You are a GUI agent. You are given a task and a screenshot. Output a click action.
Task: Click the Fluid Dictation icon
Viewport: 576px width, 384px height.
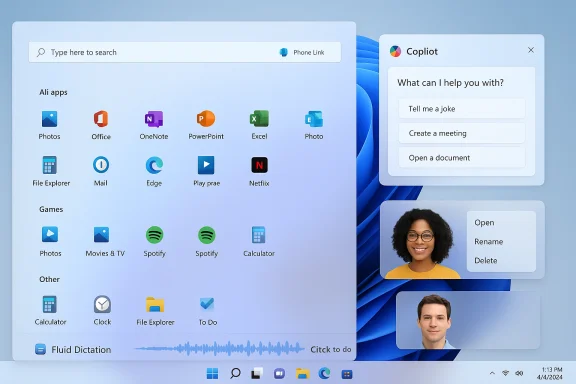click(x=40, y=349)
